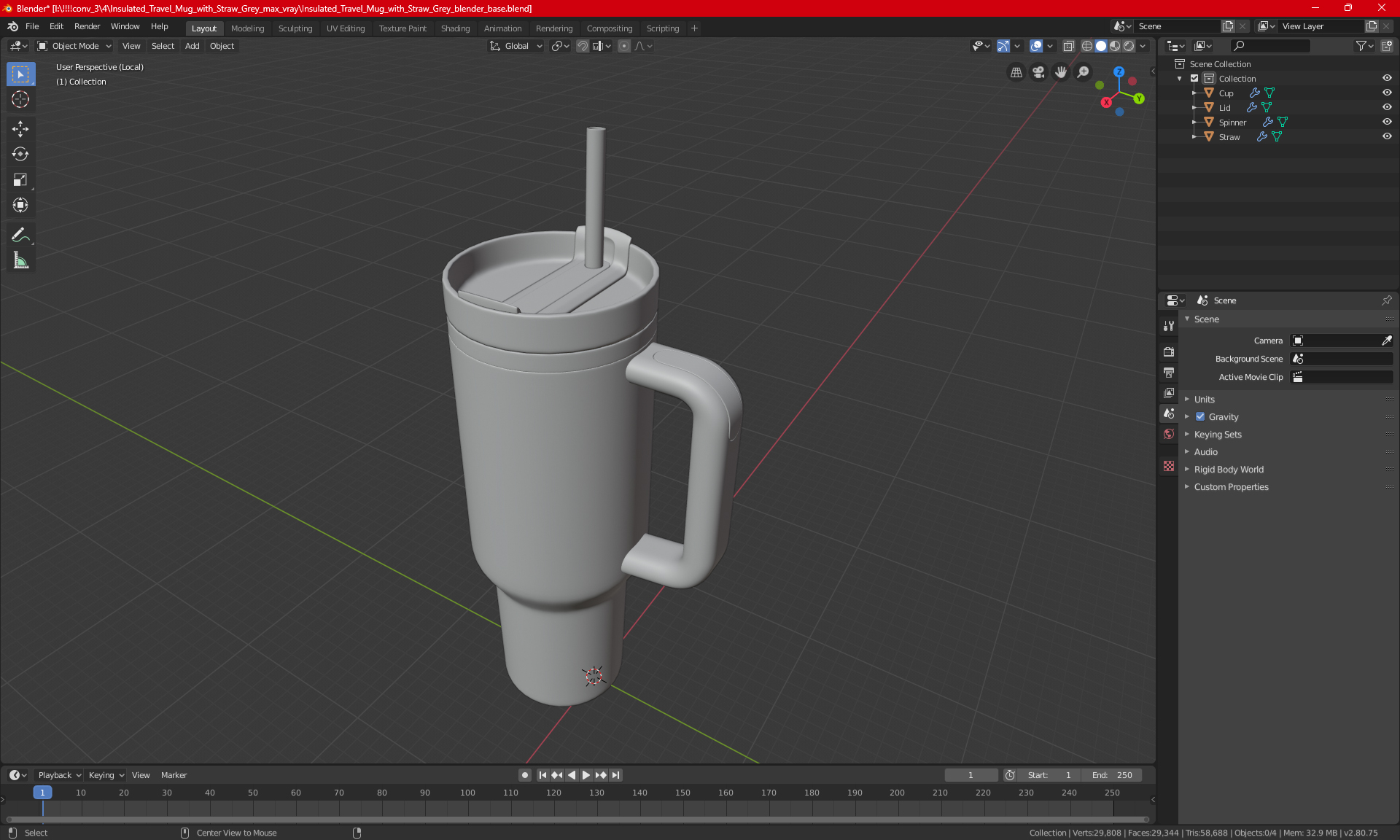Image resolution: width=1400 pixels, height=840 pixels.
Task: Open the Object Mode dropdown
Action: (74, 46)
